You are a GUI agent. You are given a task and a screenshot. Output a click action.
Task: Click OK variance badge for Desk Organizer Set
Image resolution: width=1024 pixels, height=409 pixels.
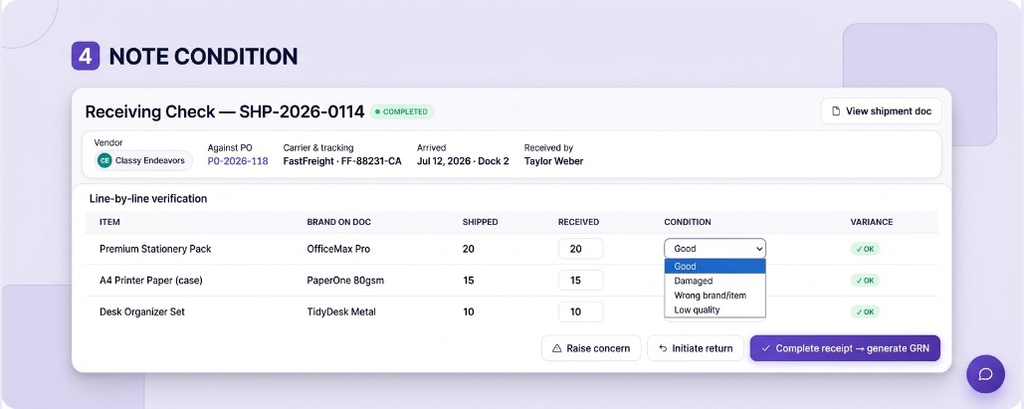pos(865,312)
